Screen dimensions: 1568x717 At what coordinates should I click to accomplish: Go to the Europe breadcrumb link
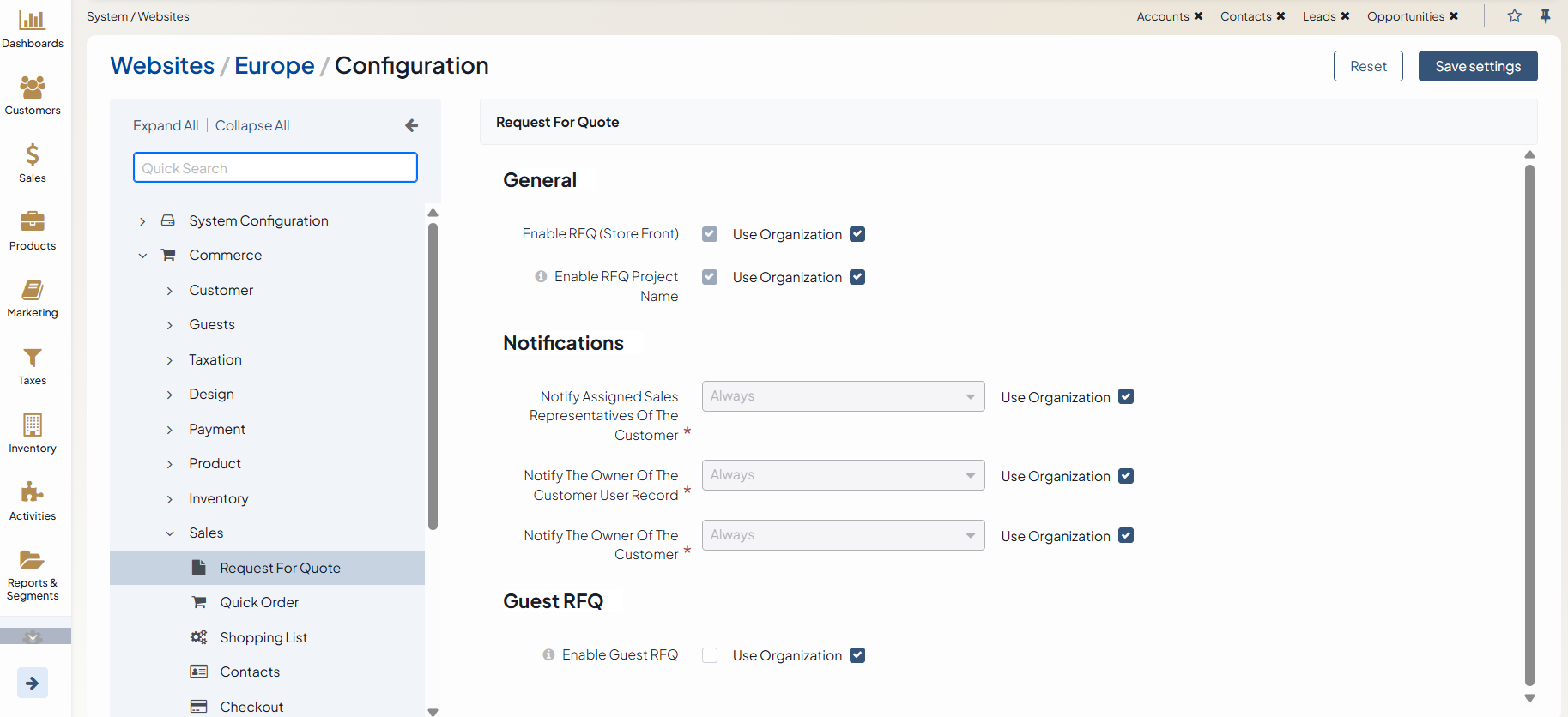[275, 66]
